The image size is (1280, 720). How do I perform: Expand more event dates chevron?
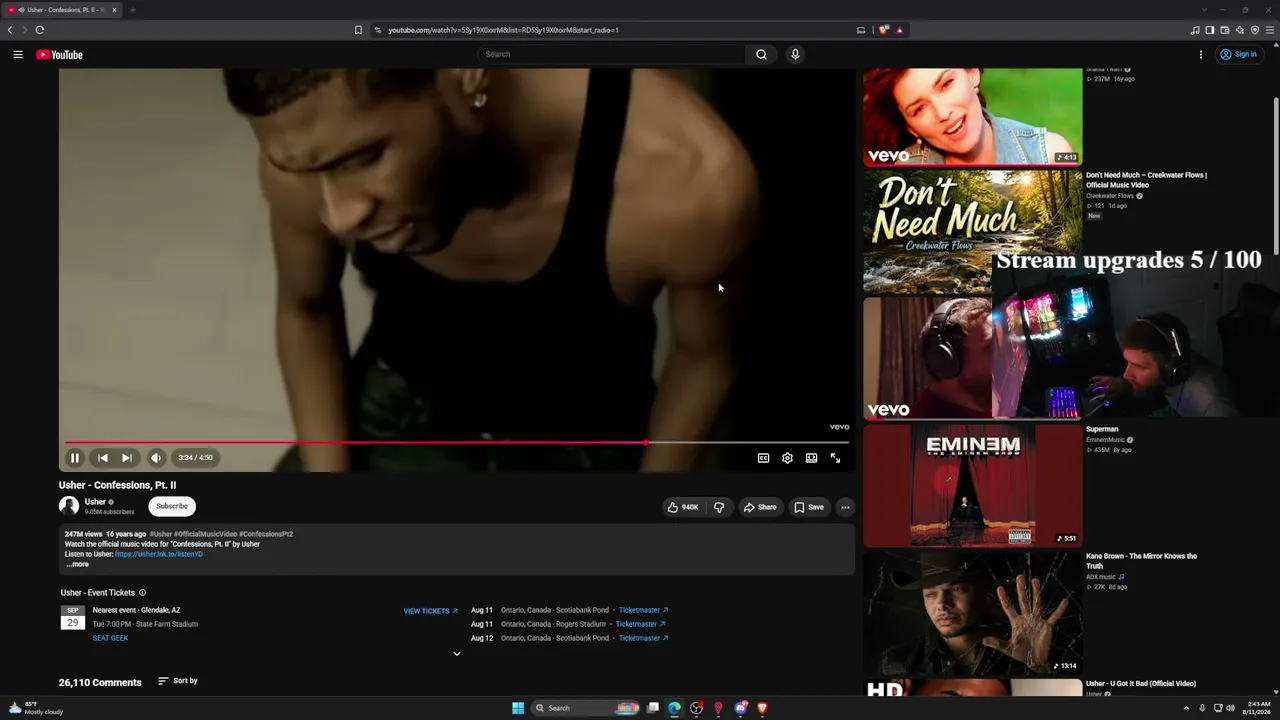point(457,654)
